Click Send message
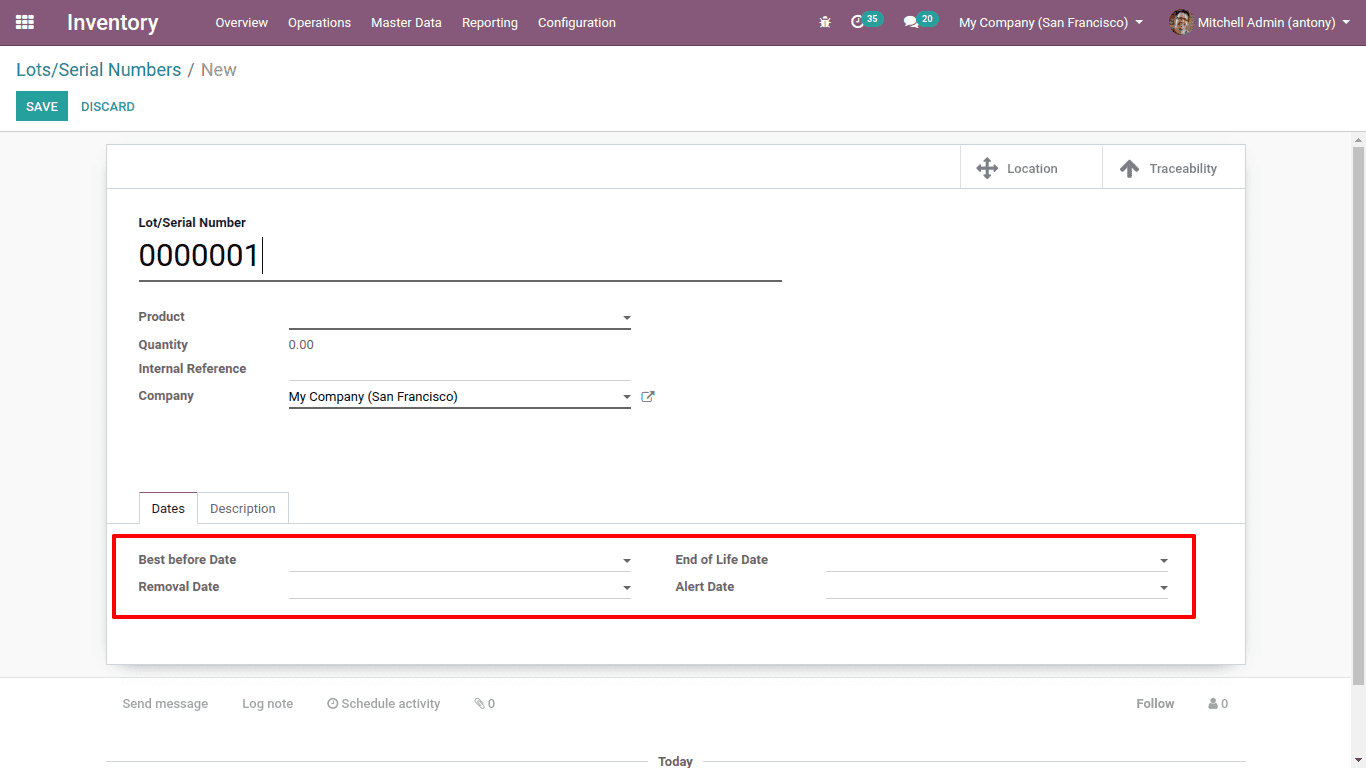 point(165,704)
